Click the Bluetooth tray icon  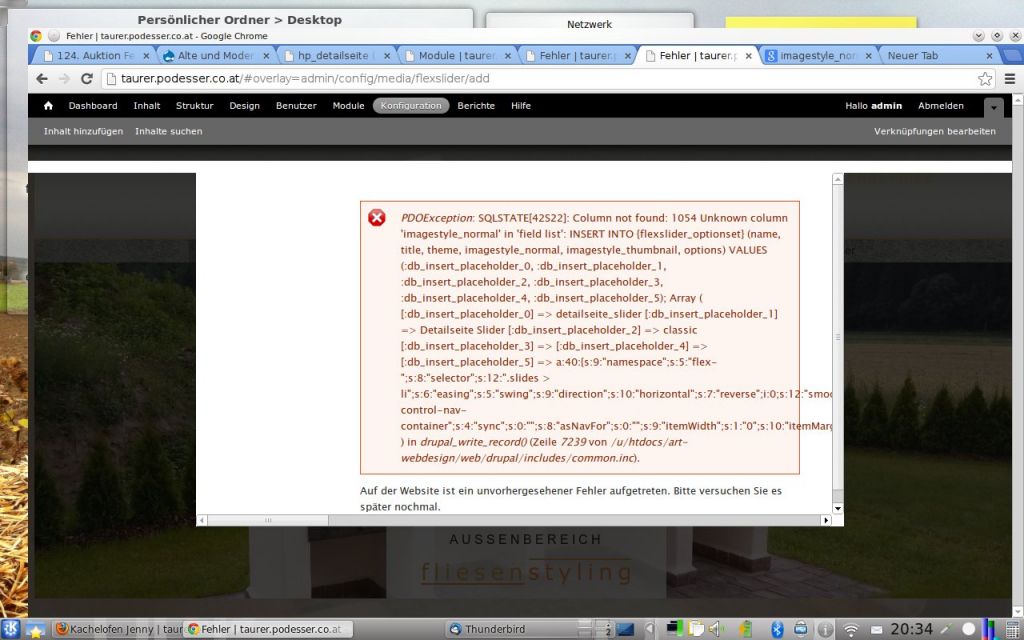[776, 629]
